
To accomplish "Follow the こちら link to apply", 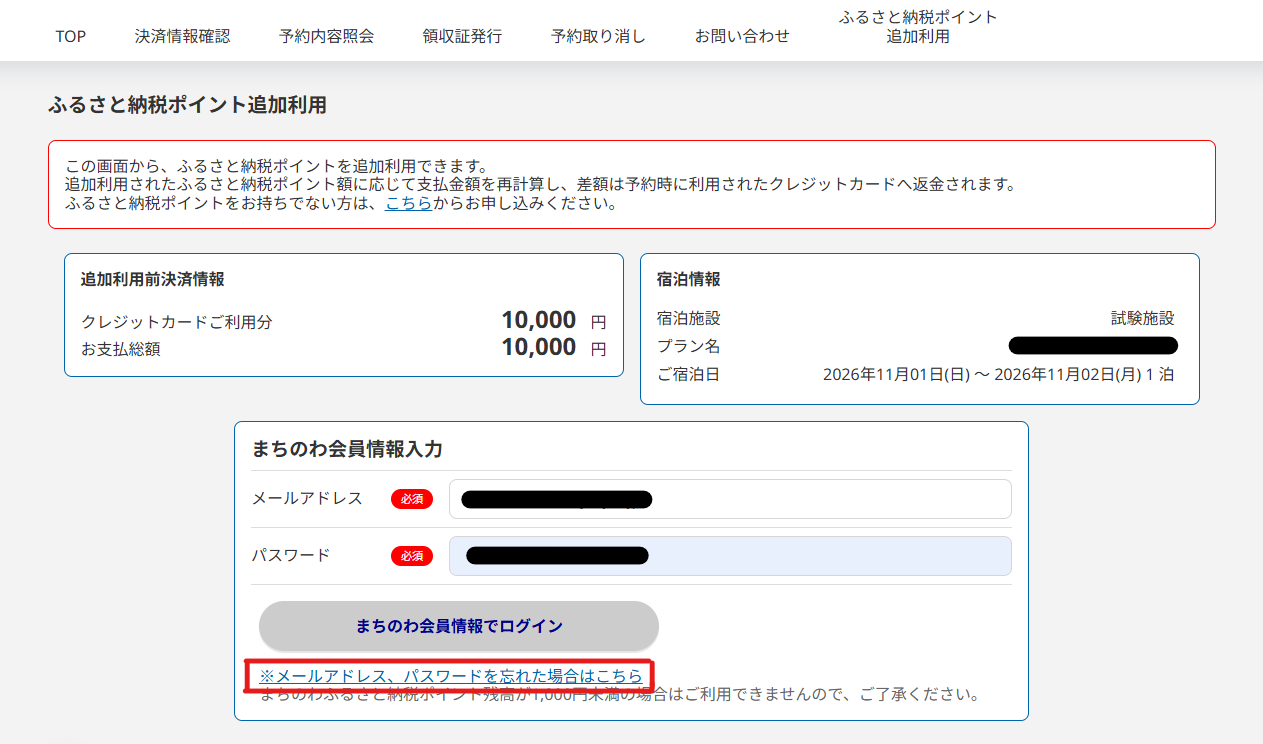I will click(x=408, y=204).
